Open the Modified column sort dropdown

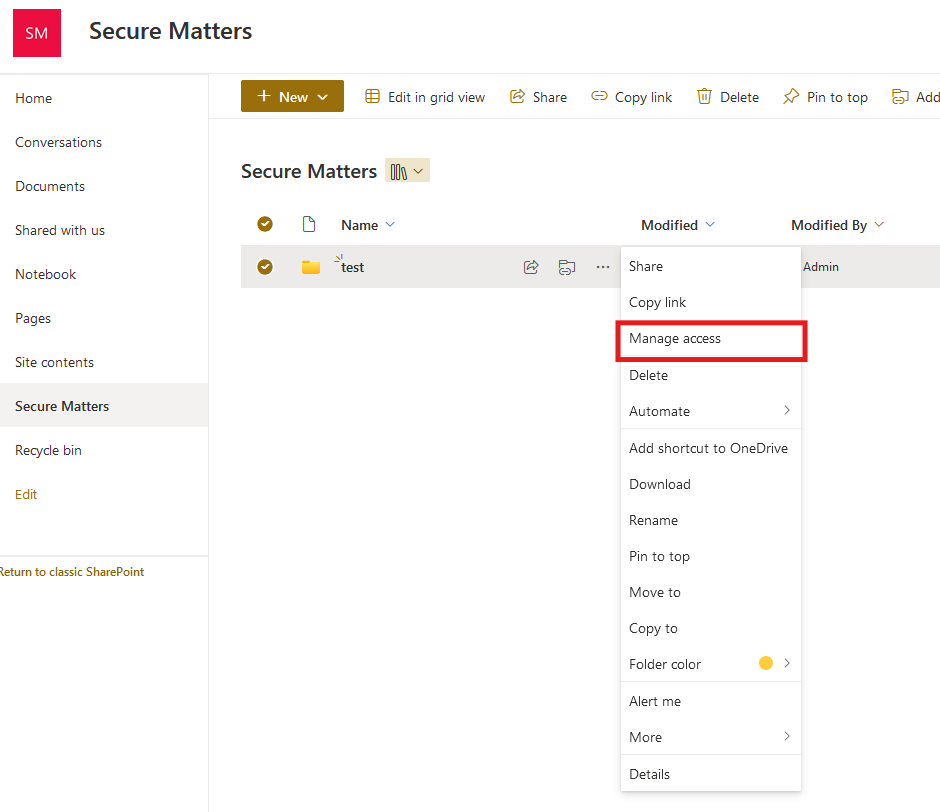678,225
